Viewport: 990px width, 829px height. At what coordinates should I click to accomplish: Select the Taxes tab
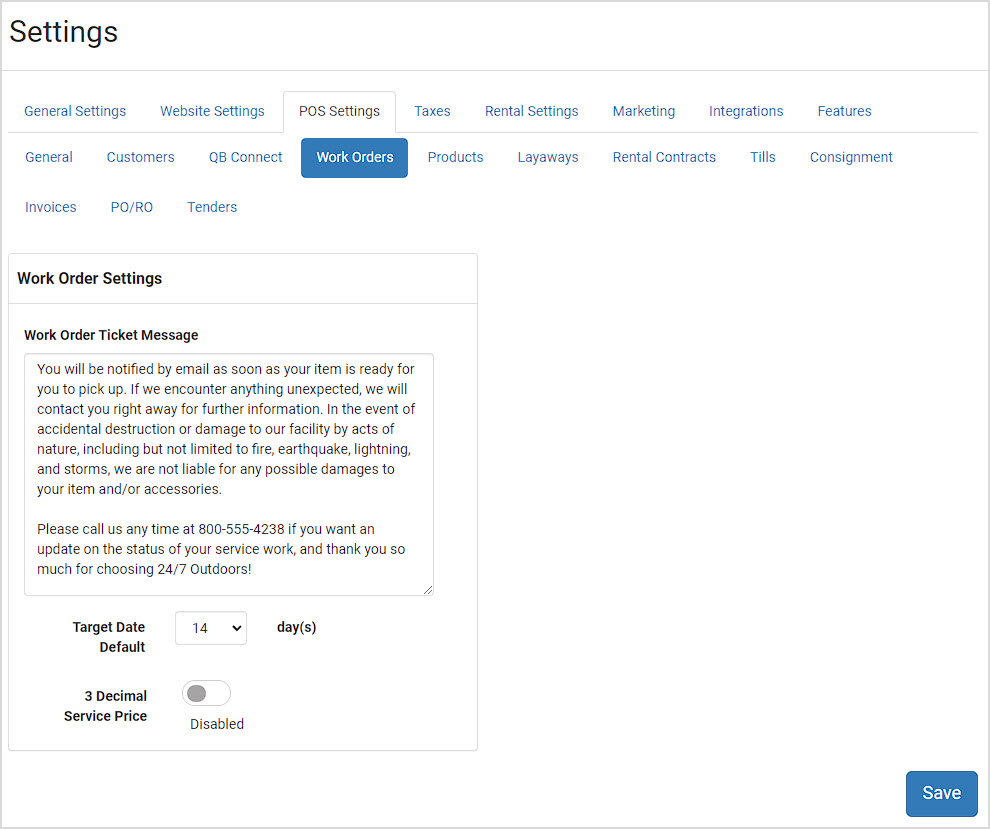432,111
